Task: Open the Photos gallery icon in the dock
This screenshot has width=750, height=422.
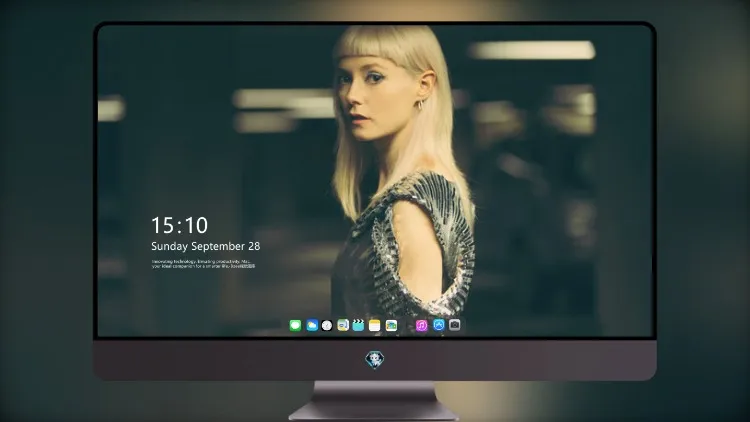Action: click(391, 326)
